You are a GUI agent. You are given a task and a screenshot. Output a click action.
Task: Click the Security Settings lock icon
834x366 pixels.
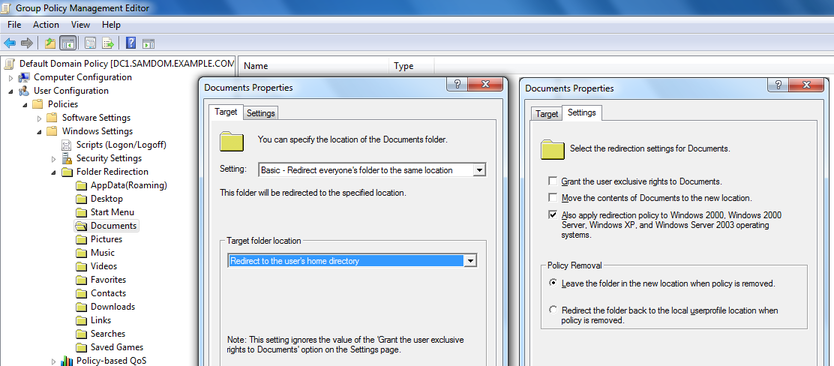pos(66,159)
